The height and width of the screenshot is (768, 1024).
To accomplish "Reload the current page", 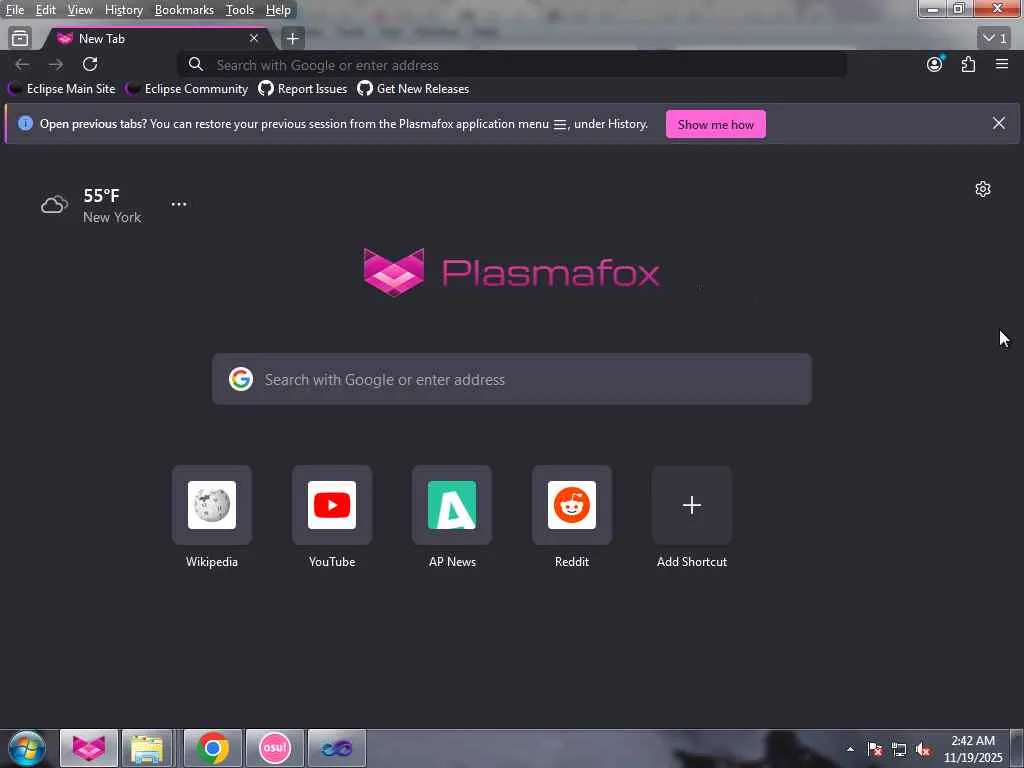I will pos(90,64).
